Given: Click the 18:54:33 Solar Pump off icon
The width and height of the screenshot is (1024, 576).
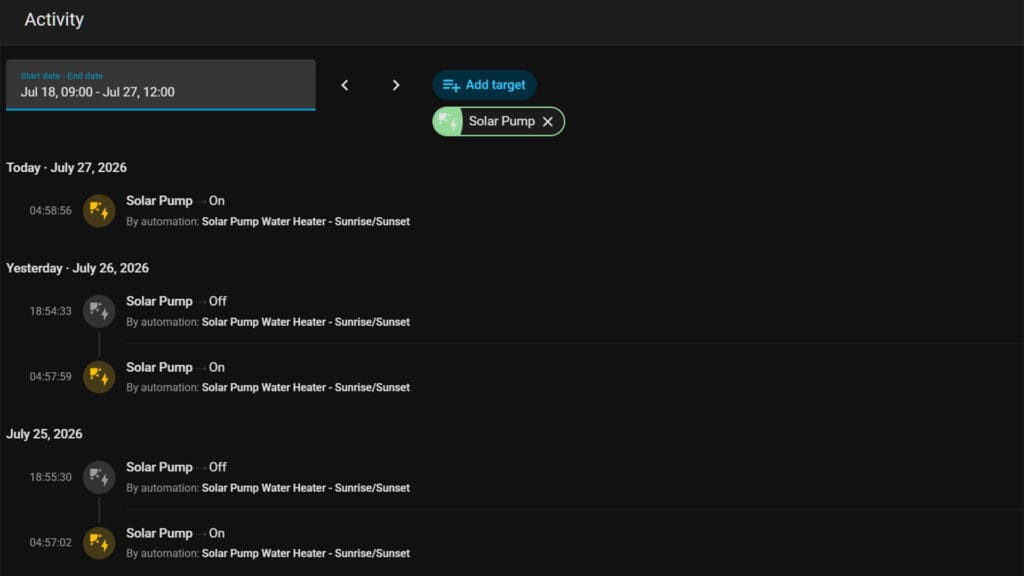Looking at the screenshot, I should coord(99,311).
